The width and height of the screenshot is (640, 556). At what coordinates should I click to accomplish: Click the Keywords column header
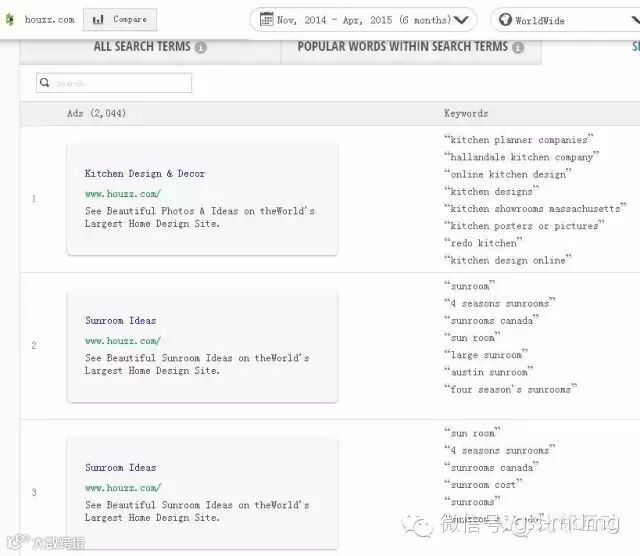tap(466, 113)
